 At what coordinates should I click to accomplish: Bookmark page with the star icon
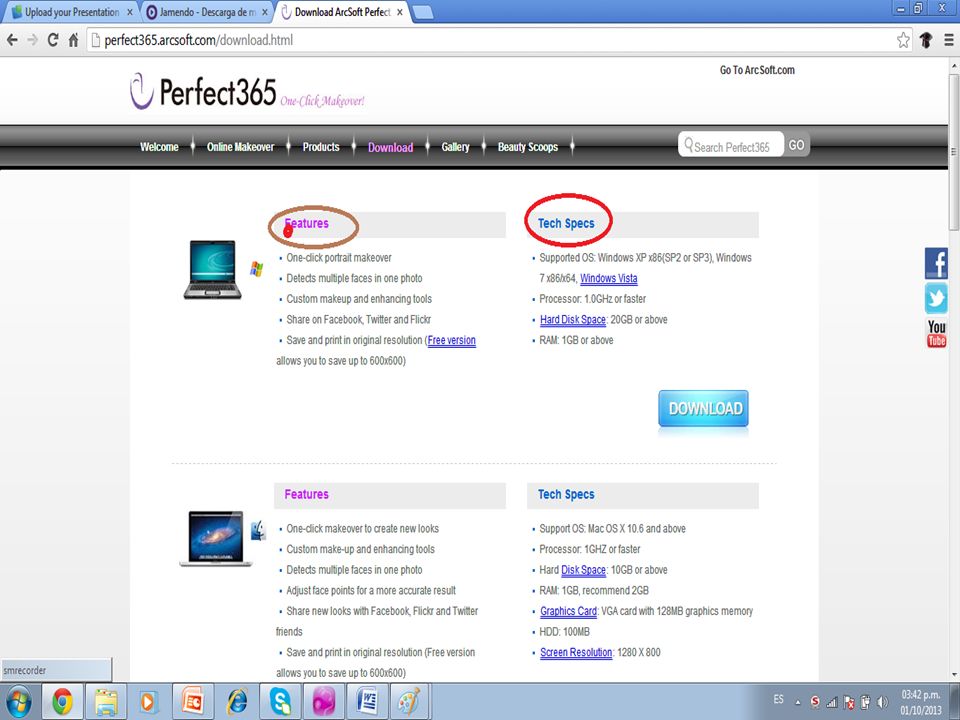point(903,40)
